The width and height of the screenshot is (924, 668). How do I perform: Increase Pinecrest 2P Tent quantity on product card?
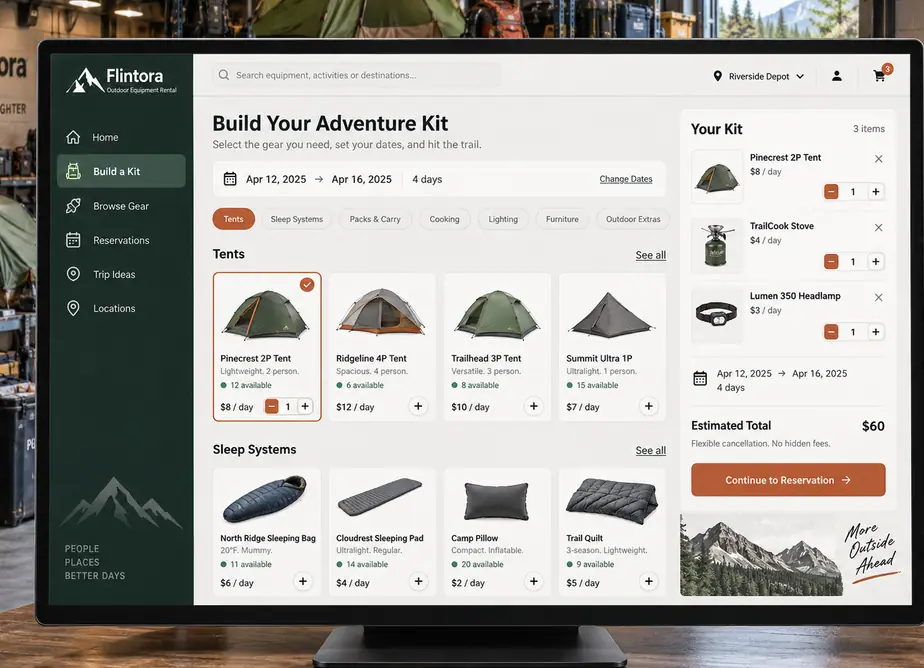point(305,406)
